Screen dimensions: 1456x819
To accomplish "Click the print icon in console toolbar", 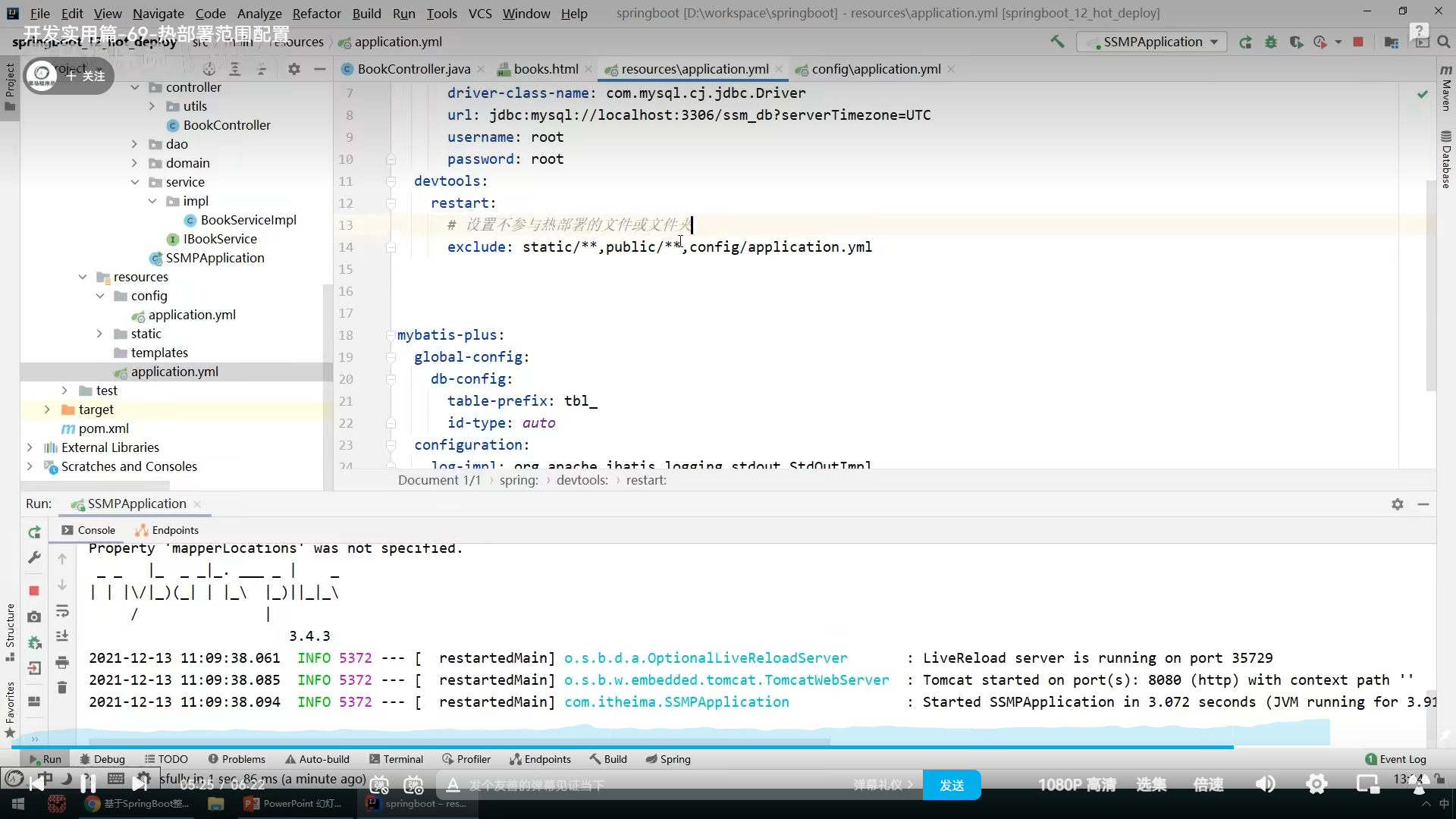I will click(x=62, y=663).
